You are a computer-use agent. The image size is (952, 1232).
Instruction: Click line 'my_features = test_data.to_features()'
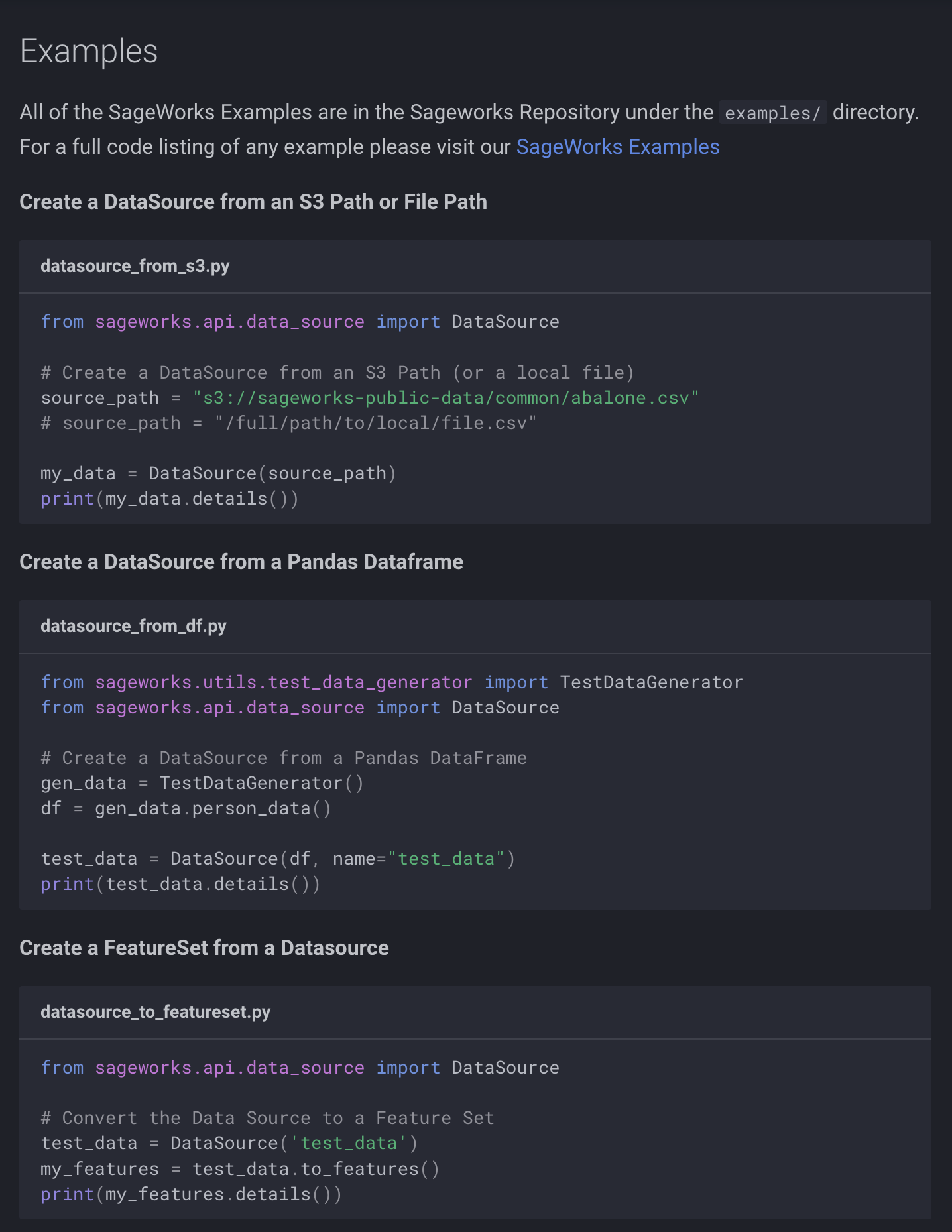pyautogui.click(x=240, y=1168)
